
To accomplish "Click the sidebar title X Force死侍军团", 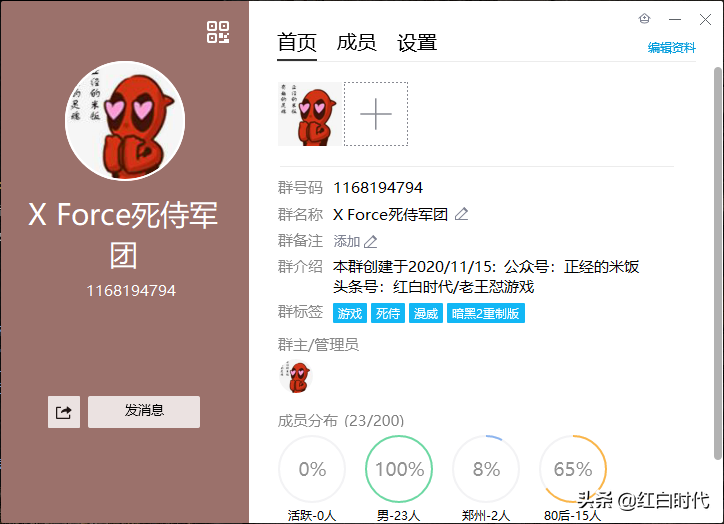I will pos(123,235).
